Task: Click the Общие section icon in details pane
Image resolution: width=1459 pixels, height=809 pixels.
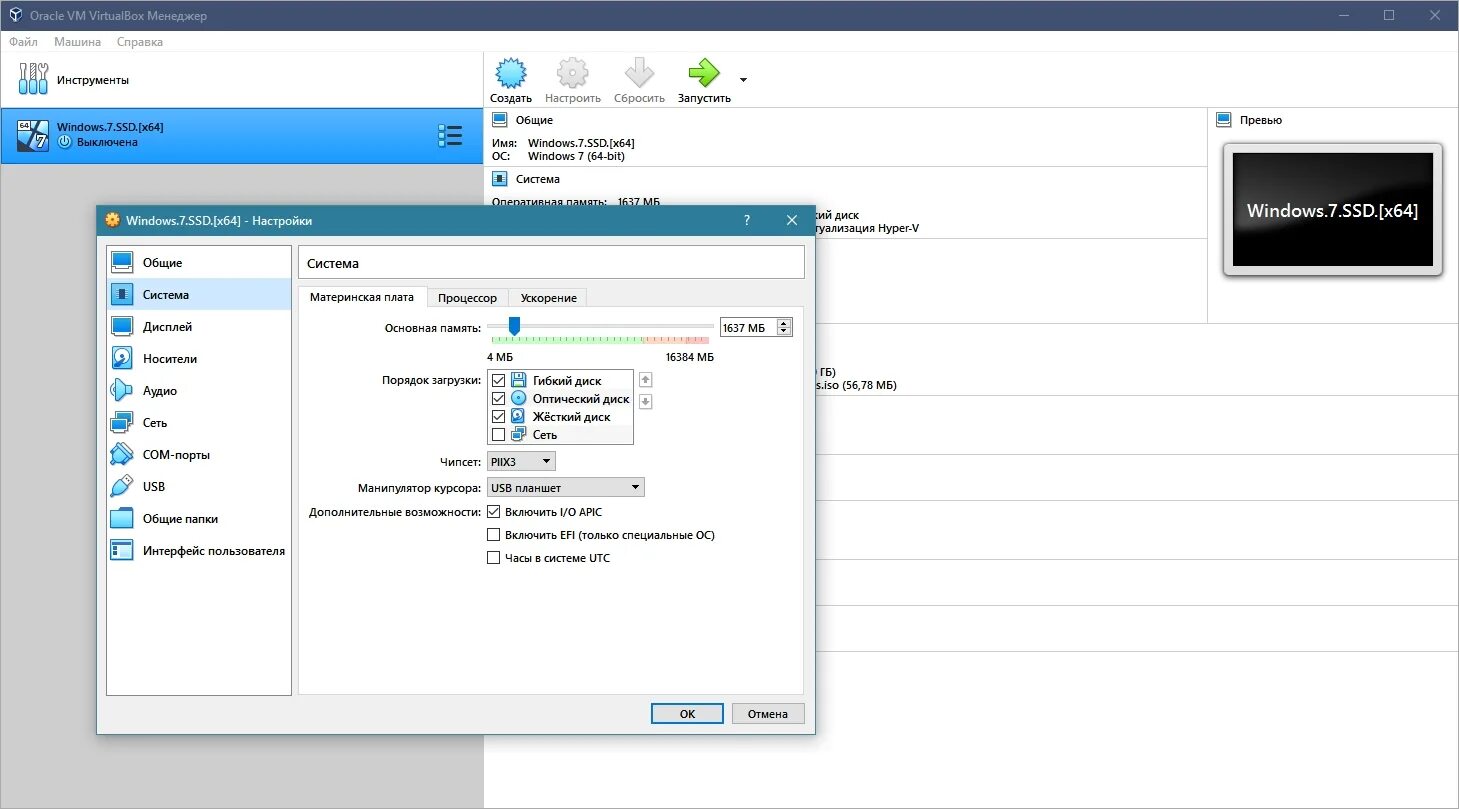Action: 499,119
